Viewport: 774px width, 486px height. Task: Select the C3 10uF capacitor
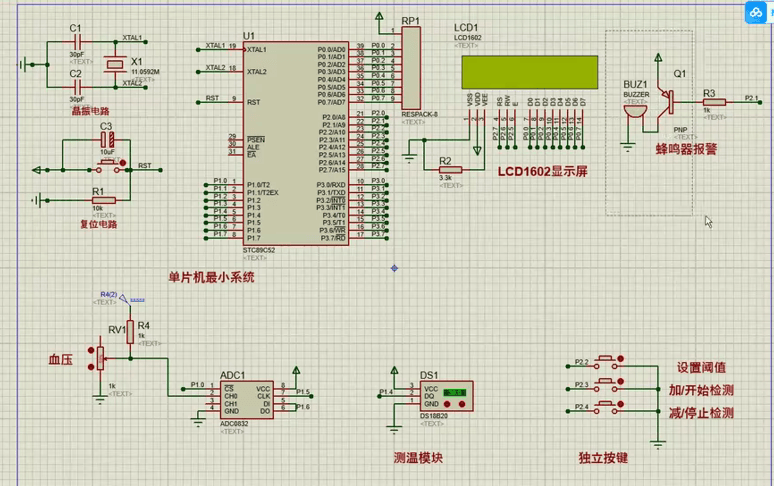pyautogui.click(x=106, y=140)
